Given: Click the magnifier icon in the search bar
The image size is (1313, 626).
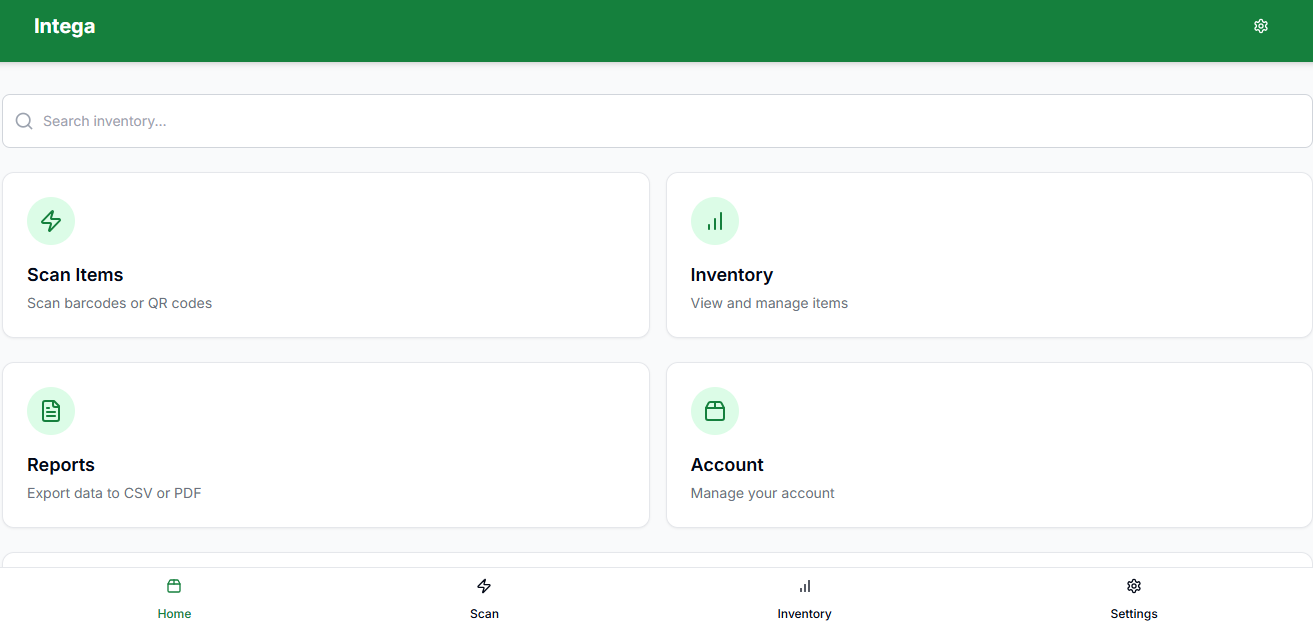Looking at the screenshot, I should (24, 121).
